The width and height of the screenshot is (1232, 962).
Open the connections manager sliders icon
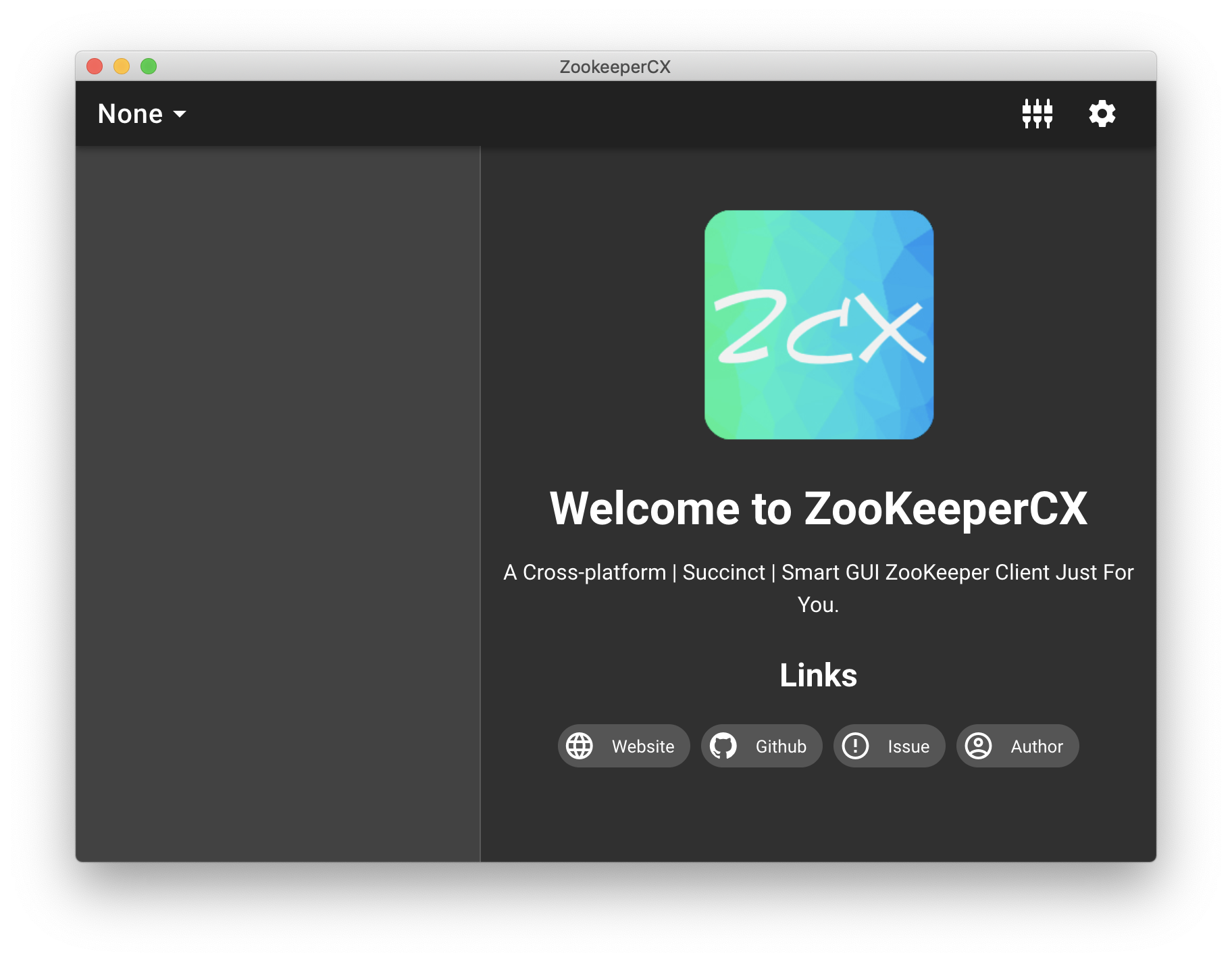pyautogui.click(x=1037, y=113)
